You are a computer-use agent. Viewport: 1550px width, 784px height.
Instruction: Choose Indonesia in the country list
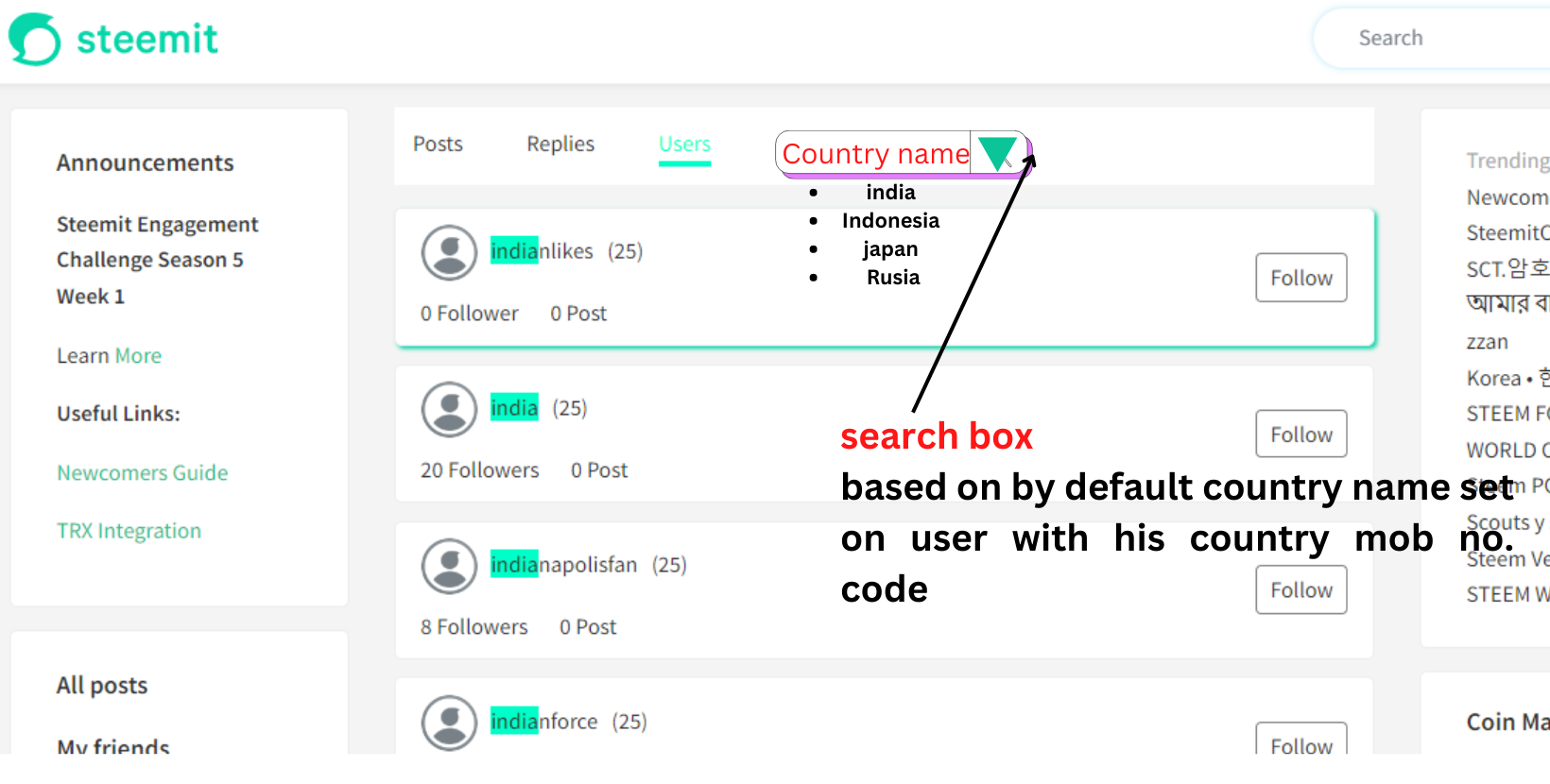click(890, 221)
